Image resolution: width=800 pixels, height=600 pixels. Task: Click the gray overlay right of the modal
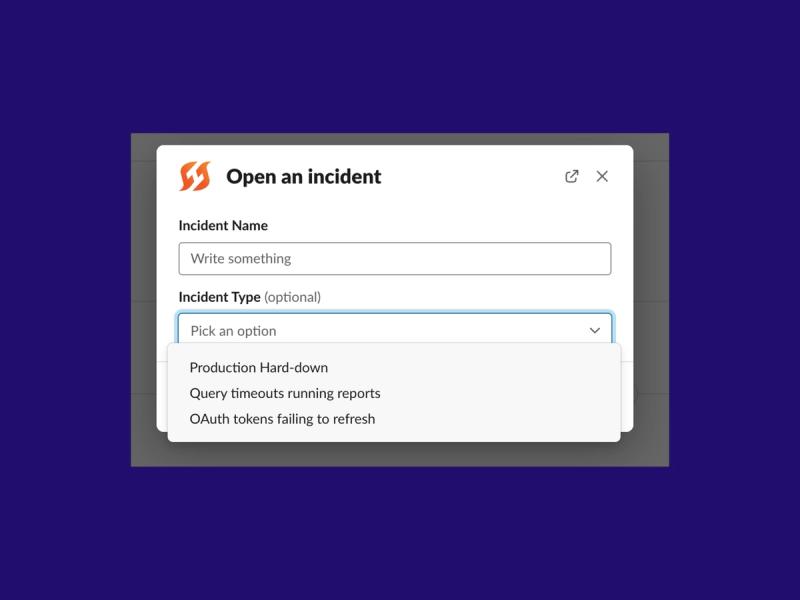pyautogui.click(x=651, y=300)
